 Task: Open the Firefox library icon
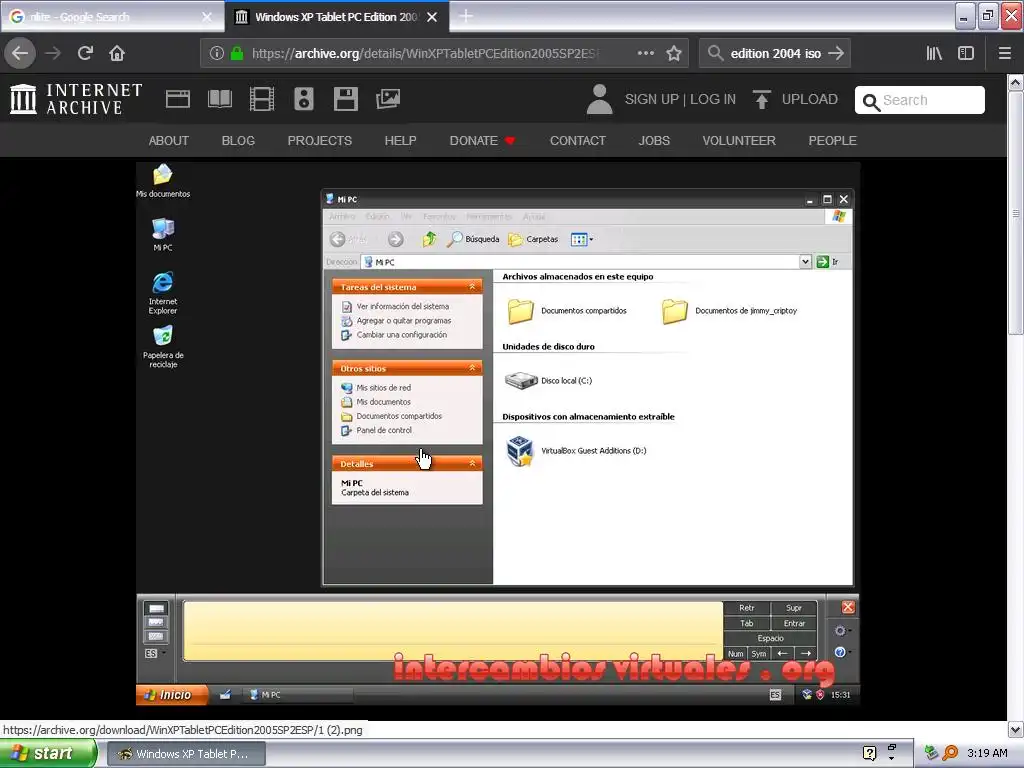click(x=934, y=53)
